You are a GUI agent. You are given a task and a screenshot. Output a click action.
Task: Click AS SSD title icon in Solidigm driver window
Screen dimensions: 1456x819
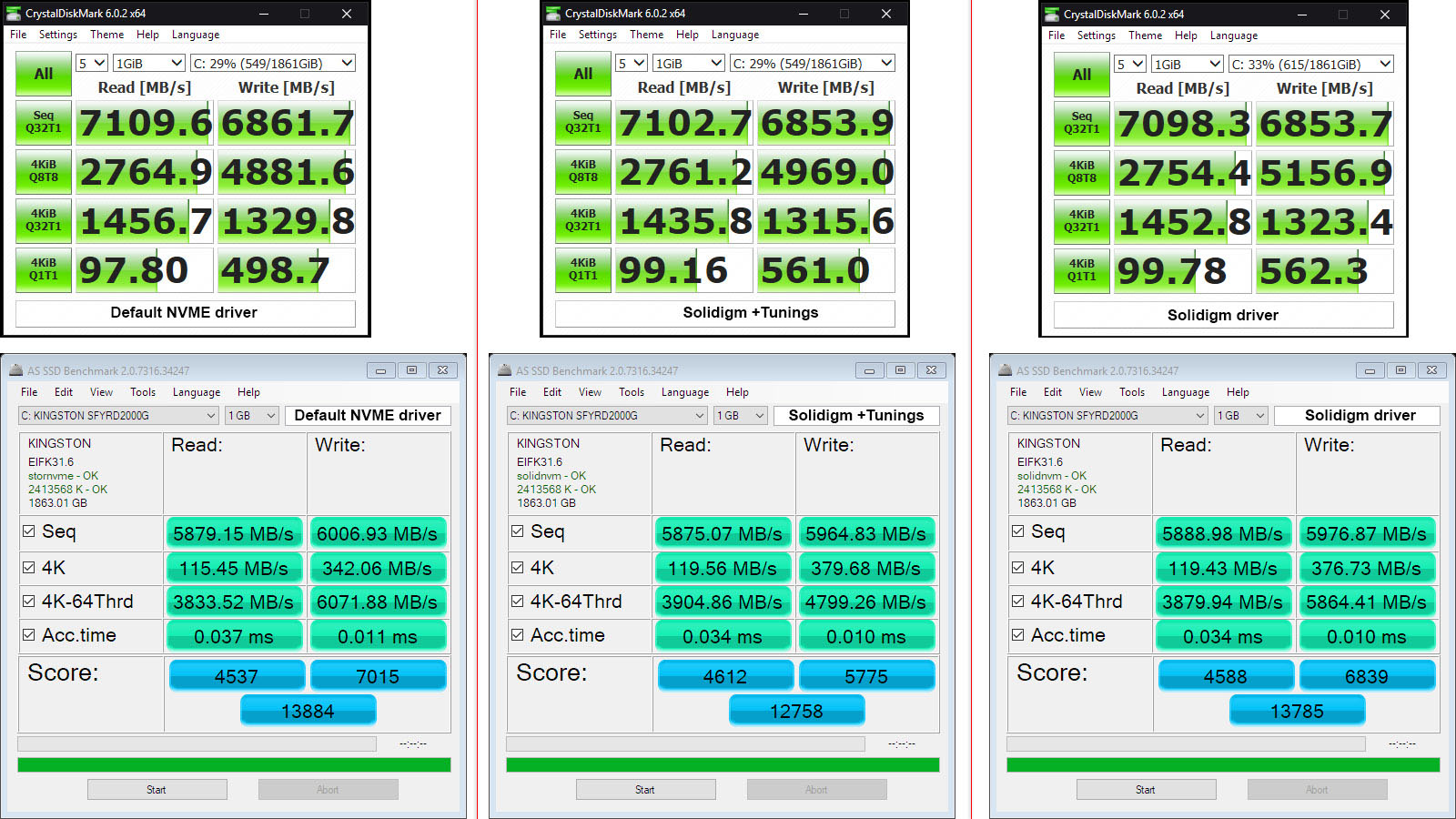coord(1006,370)
